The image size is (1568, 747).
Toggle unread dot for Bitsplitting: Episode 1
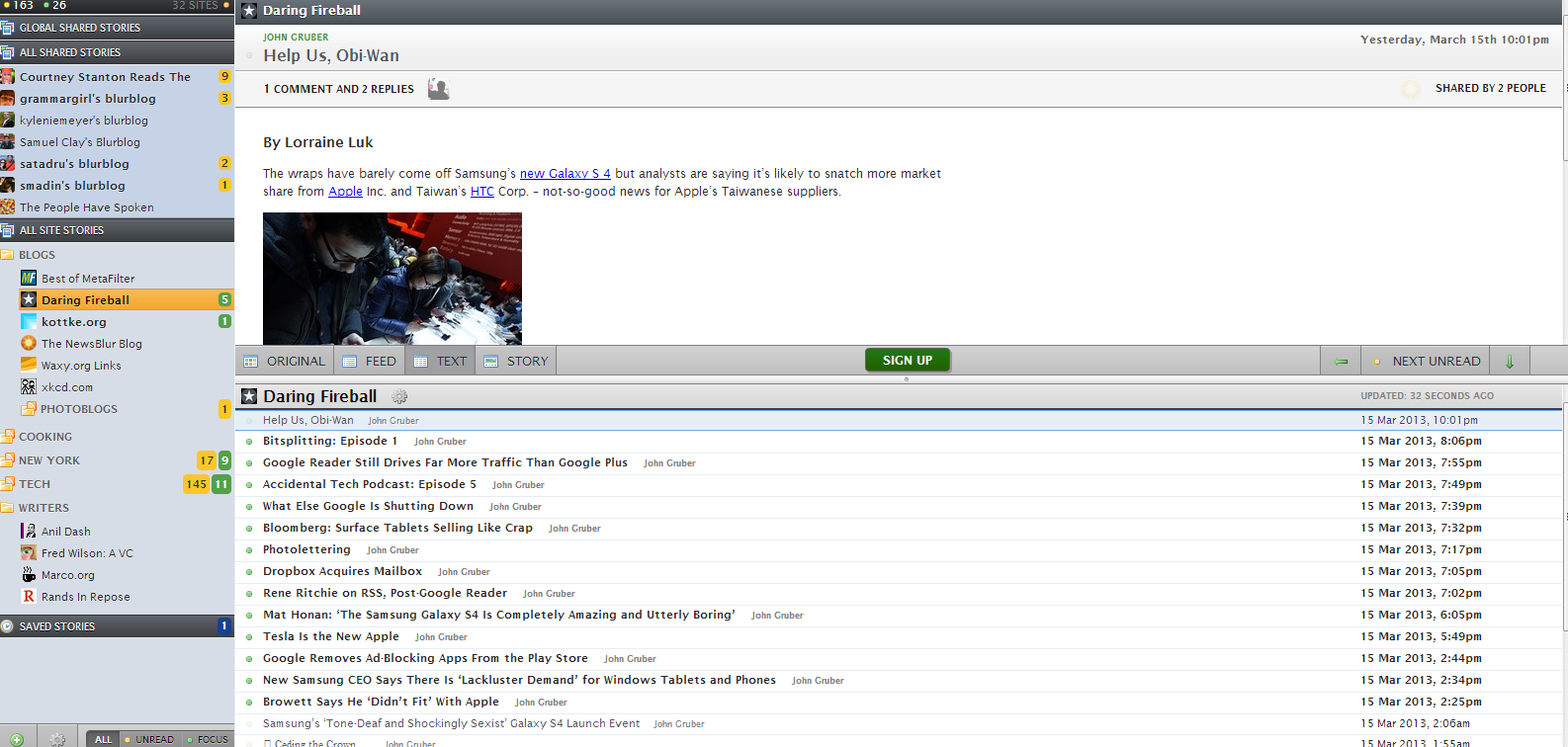pyautogui.click(x=249, y=442)
